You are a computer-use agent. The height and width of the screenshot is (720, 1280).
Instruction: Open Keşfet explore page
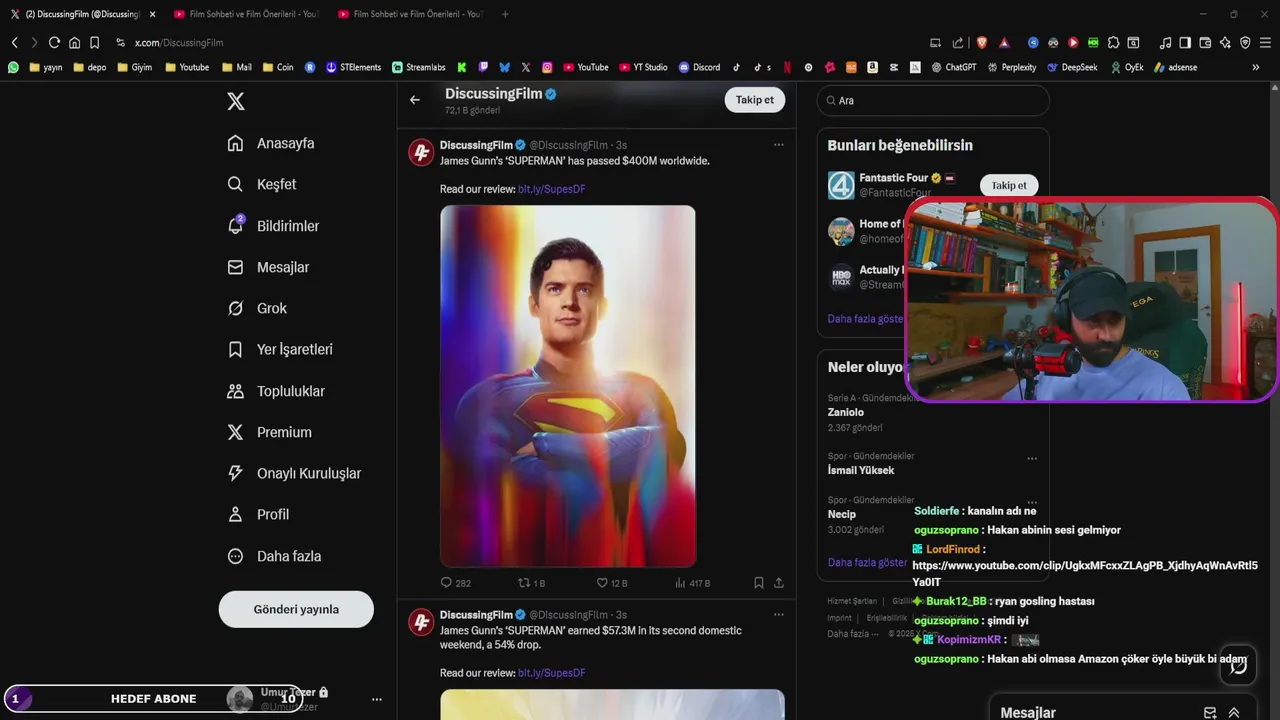[262, 184]
